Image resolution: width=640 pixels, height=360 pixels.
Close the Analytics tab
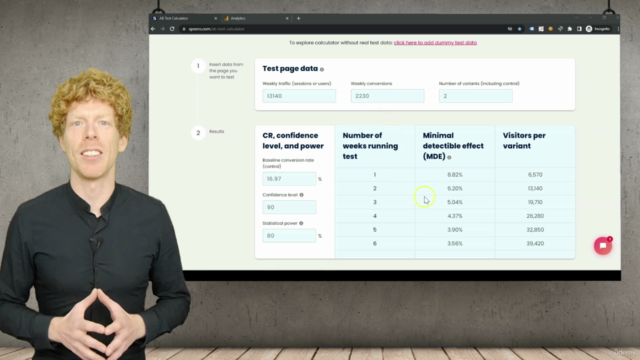click(287, 18)
